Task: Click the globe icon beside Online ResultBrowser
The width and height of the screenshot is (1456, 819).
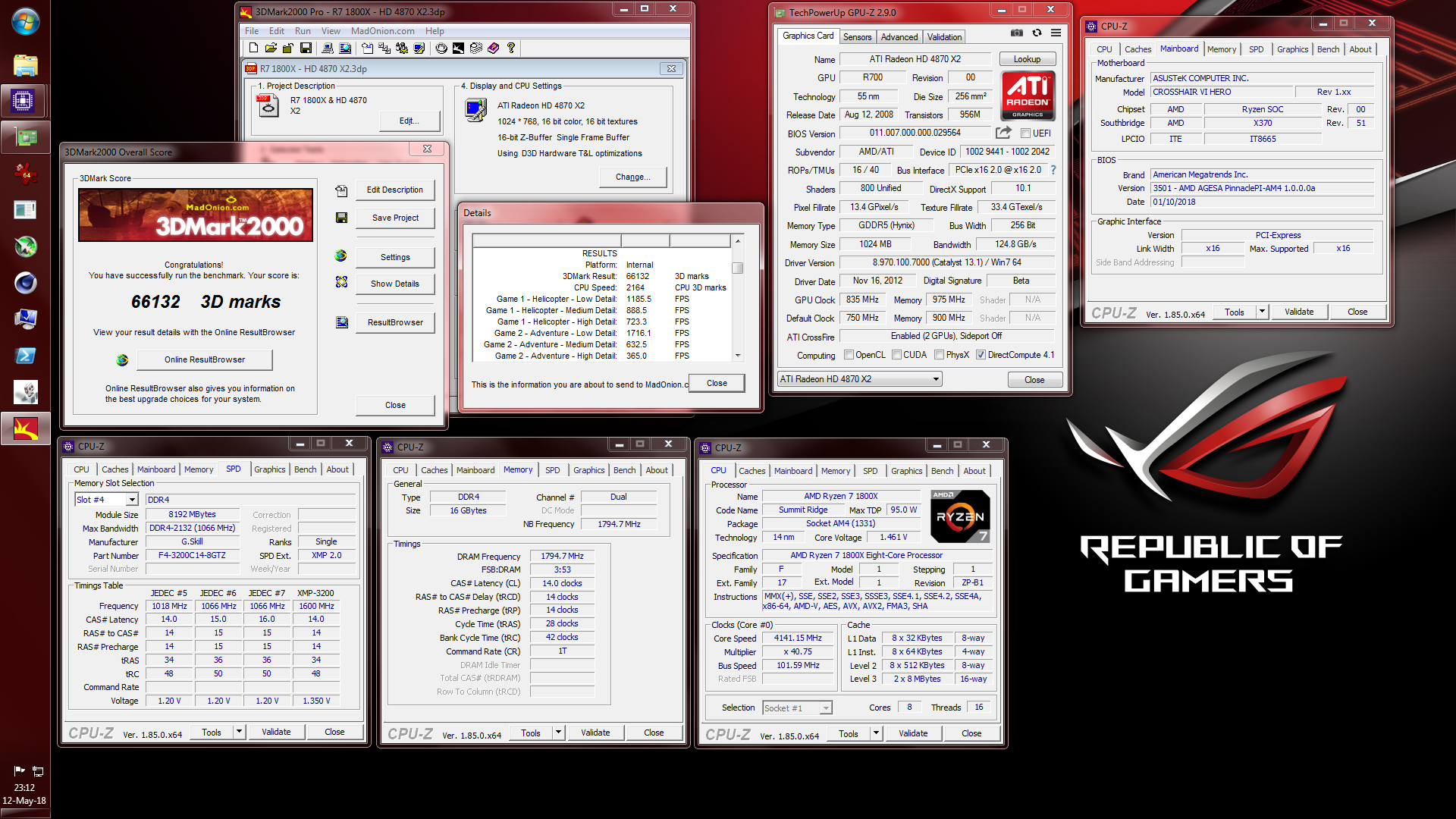Action: 122,360
